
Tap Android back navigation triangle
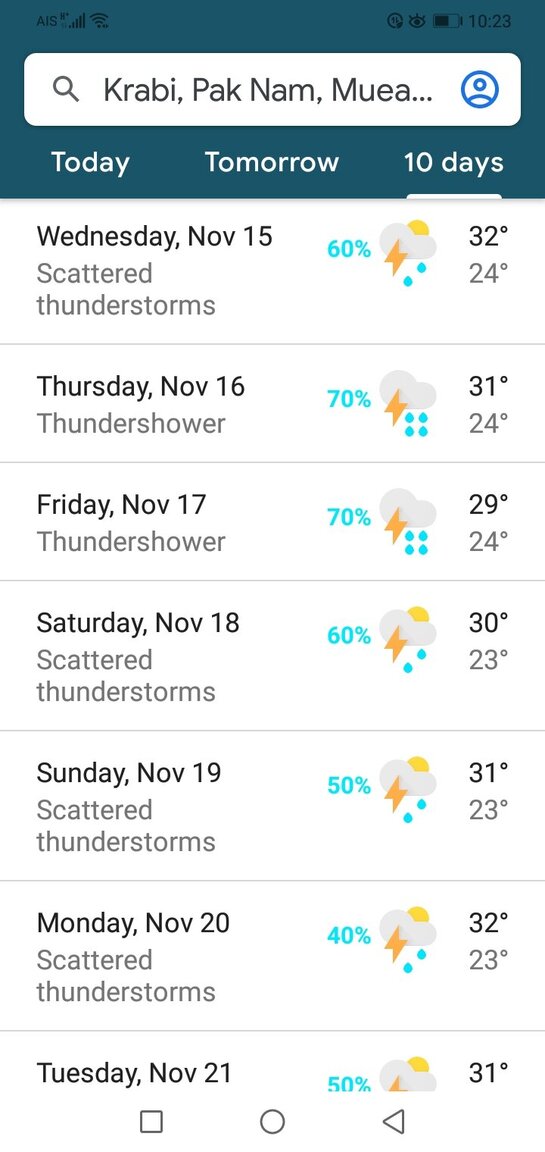[x=394, y=1121]
